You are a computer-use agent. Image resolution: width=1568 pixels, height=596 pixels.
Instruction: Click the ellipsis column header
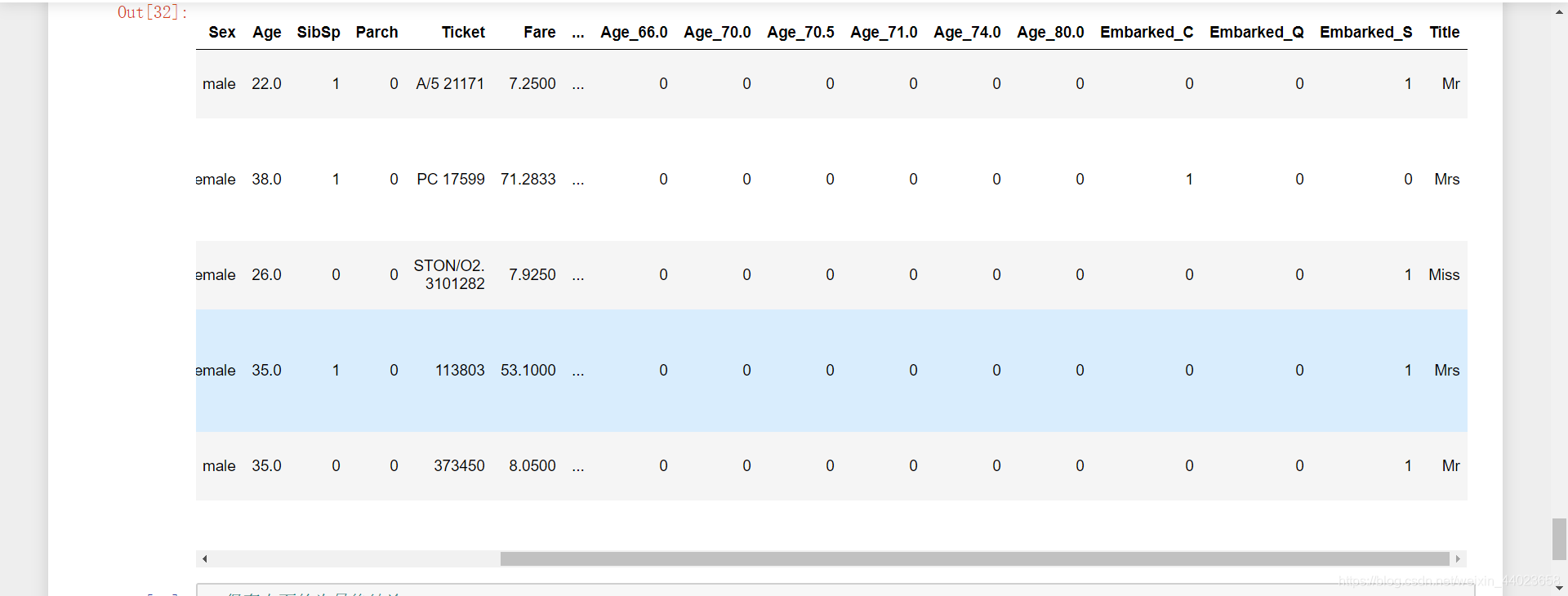[578, 34]
